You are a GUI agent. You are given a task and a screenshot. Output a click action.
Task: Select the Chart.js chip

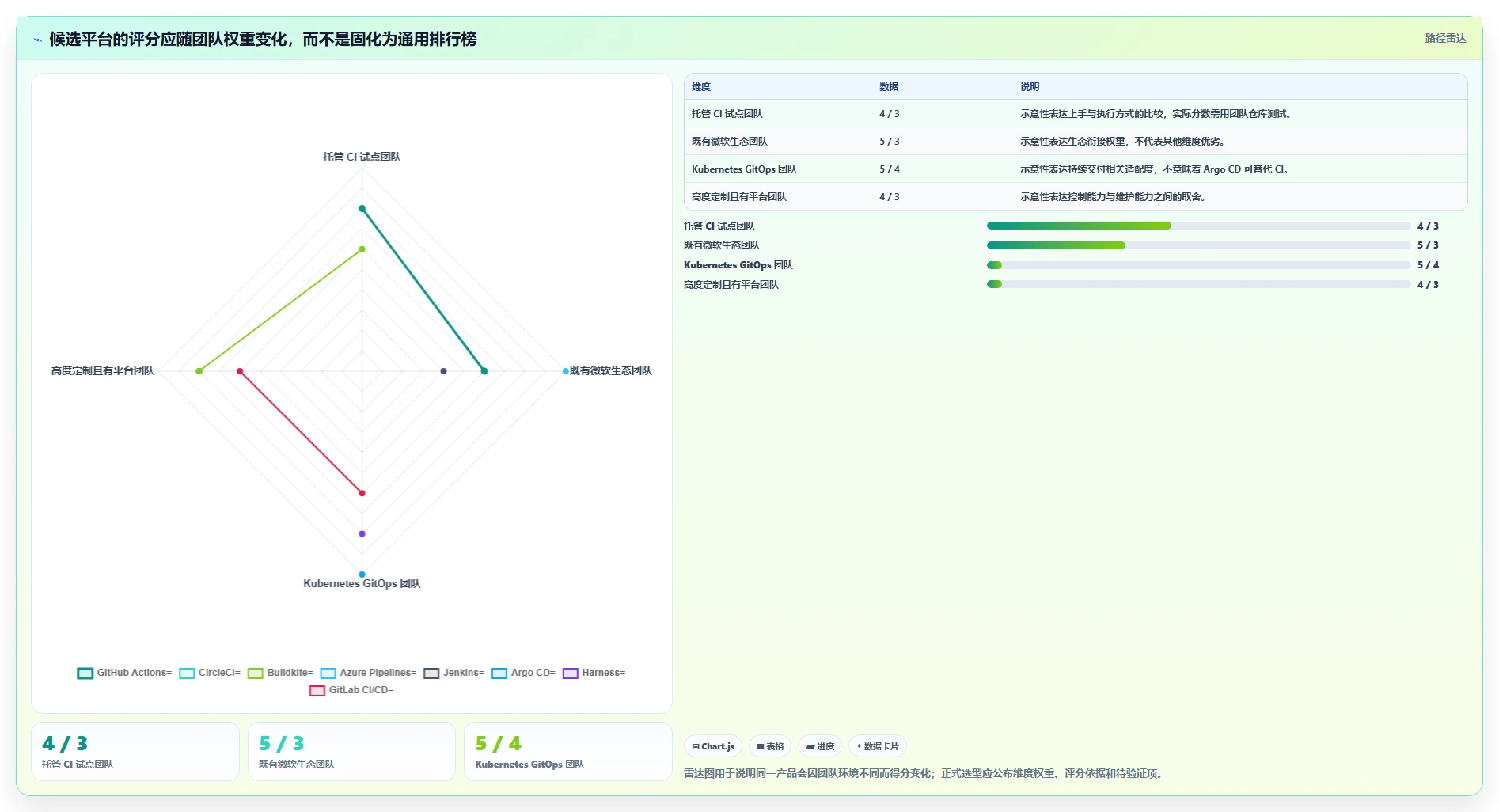[x=713, y=746]
